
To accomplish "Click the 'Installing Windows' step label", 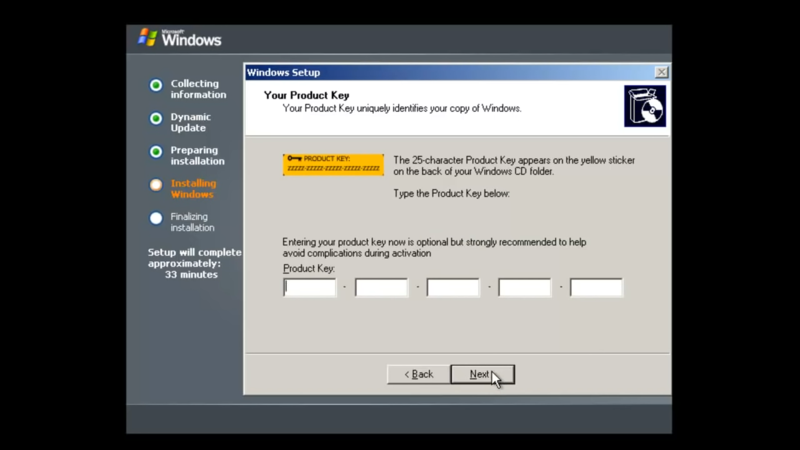I will 193,189.
